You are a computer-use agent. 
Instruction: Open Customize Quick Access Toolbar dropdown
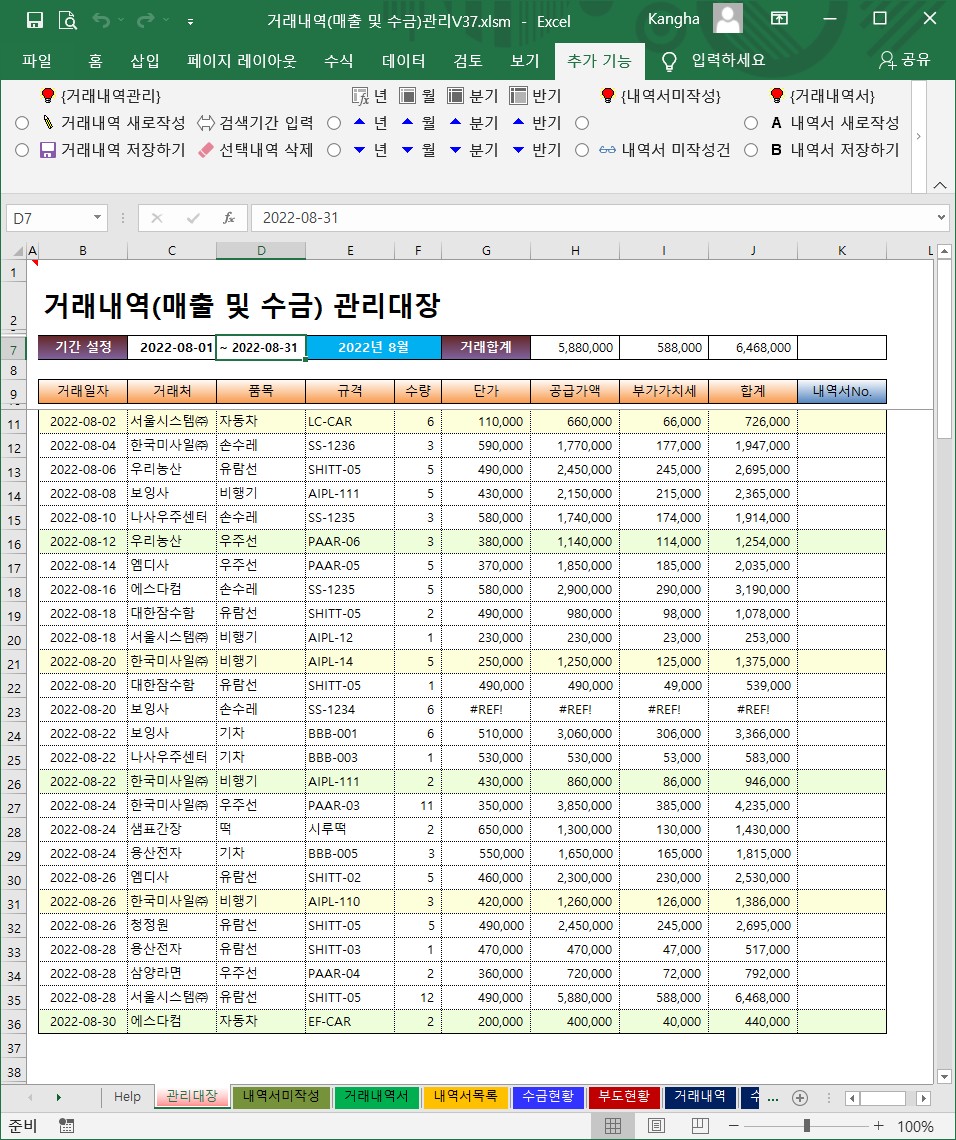(190, 22)
